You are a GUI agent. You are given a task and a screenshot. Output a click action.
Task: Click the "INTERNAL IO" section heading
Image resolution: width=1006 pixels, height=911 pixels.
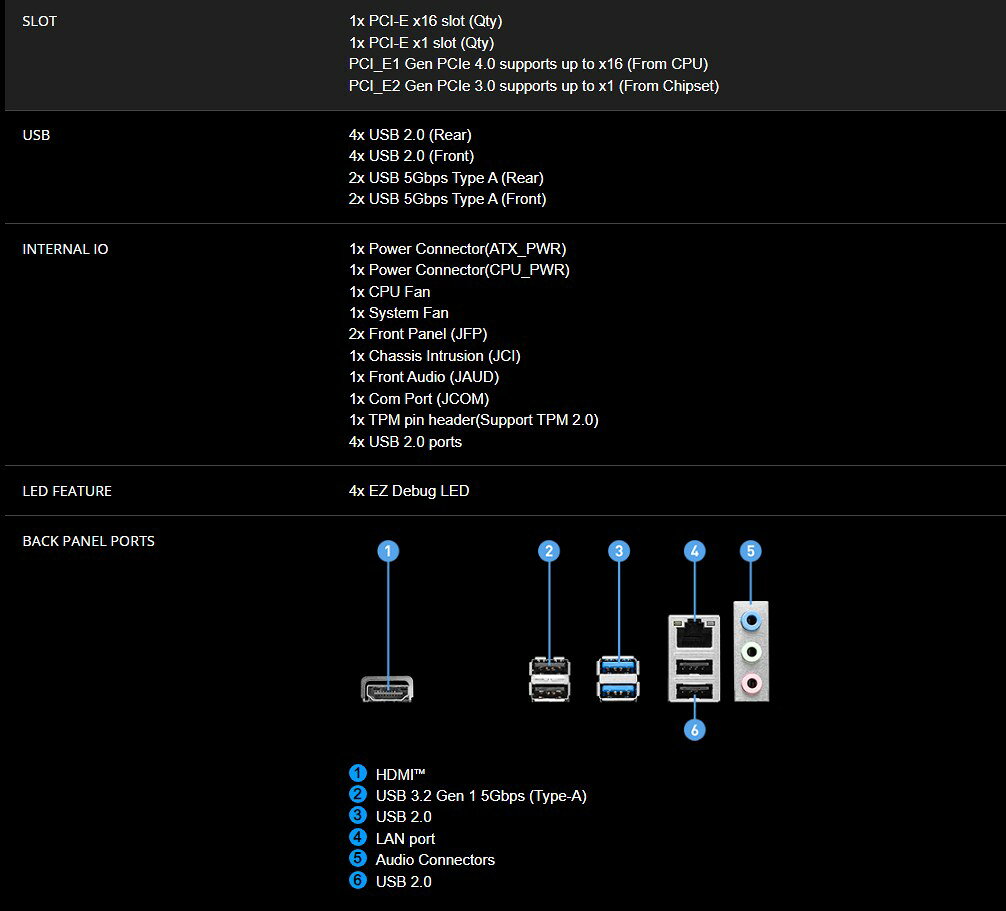point(65,249)
